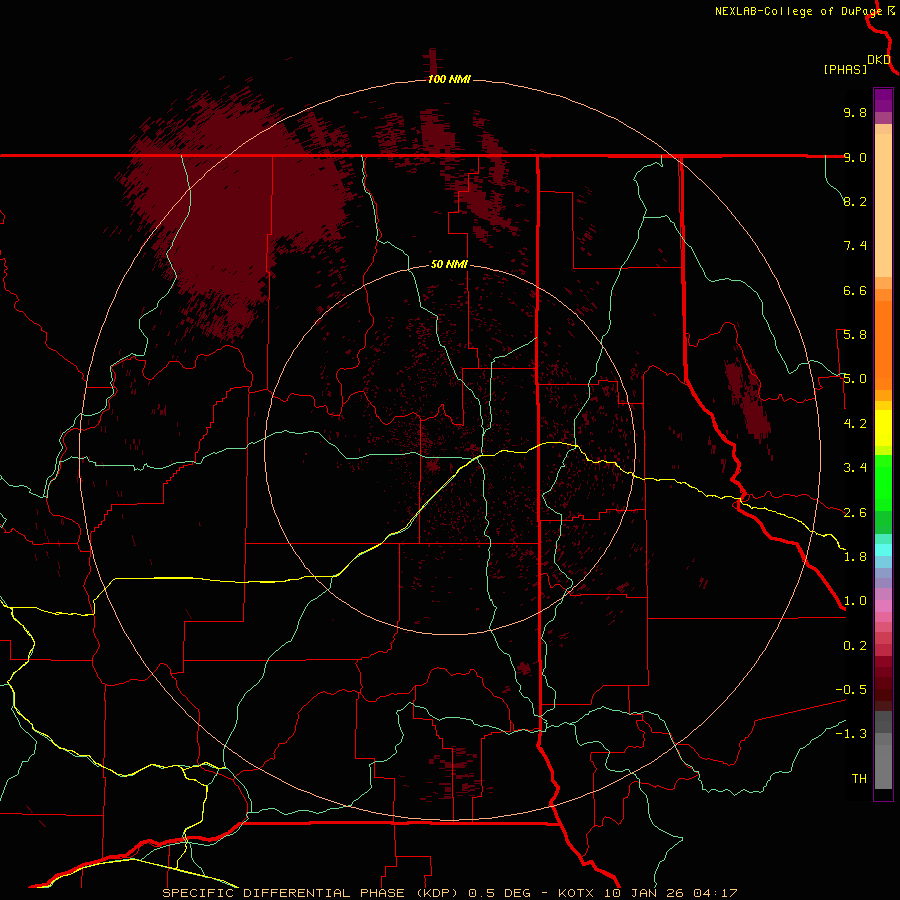Screen dimensions: 900x900
Task: Click the 8.2 legend value
Action: [x=855, y=201]
